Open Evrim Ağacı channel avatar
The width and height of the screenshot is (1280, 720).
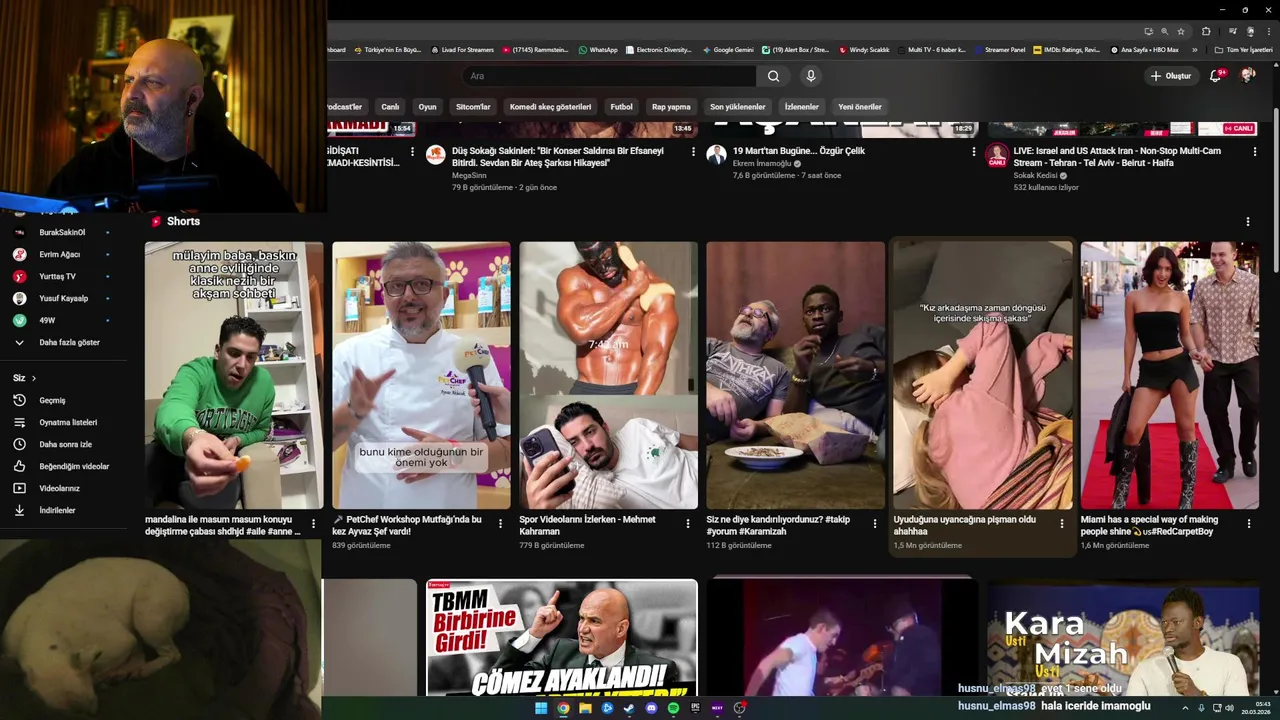pyautogui.click(x=19, y=254)
